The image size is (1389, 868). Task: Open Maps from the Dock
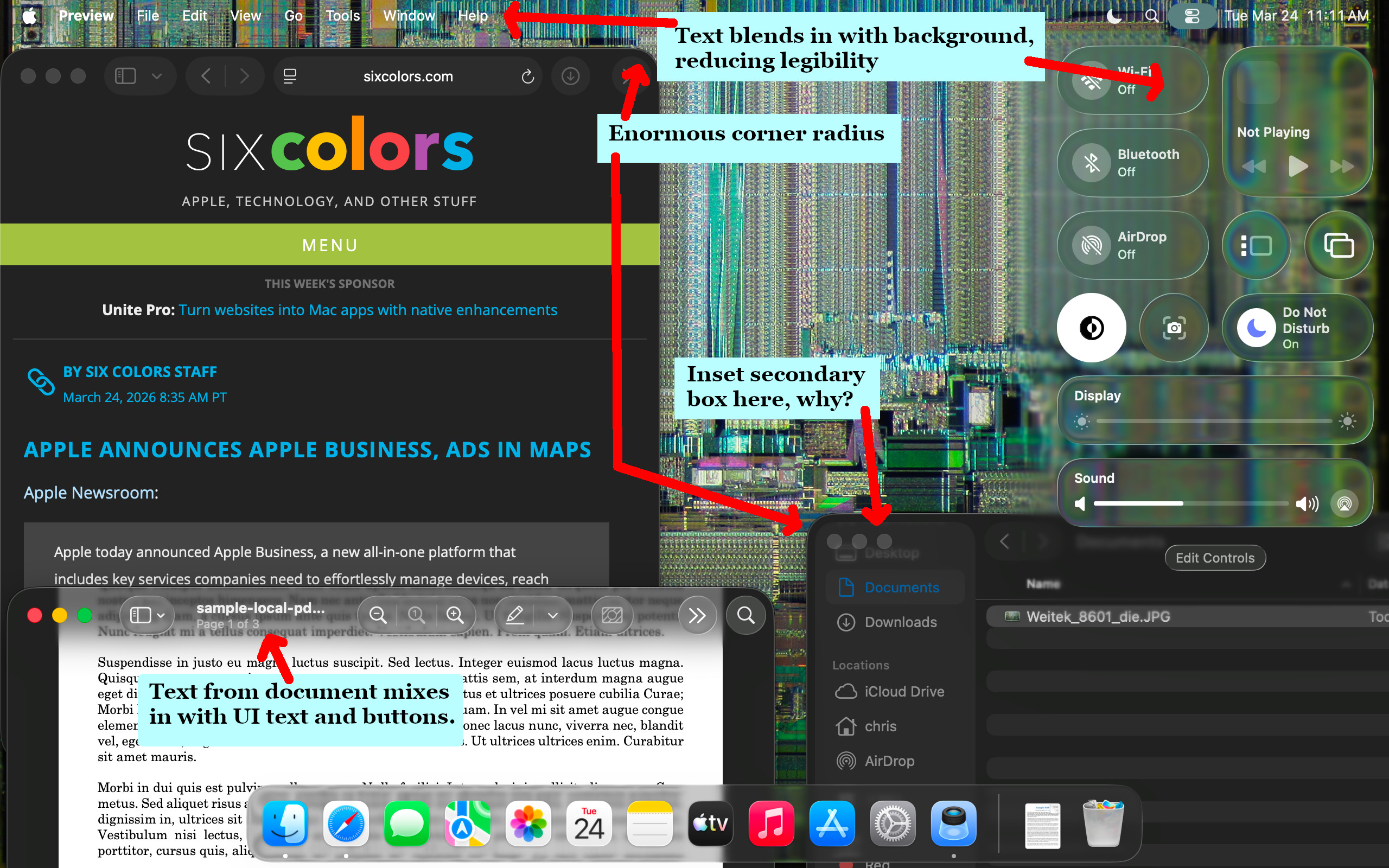click(x=467, y=824)
